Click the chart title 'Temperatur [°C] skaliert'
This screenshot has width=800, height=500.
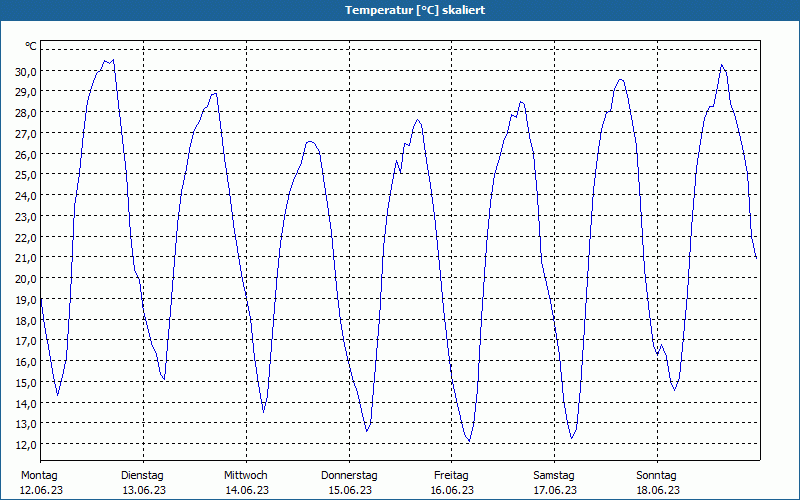tap(415, 10)
